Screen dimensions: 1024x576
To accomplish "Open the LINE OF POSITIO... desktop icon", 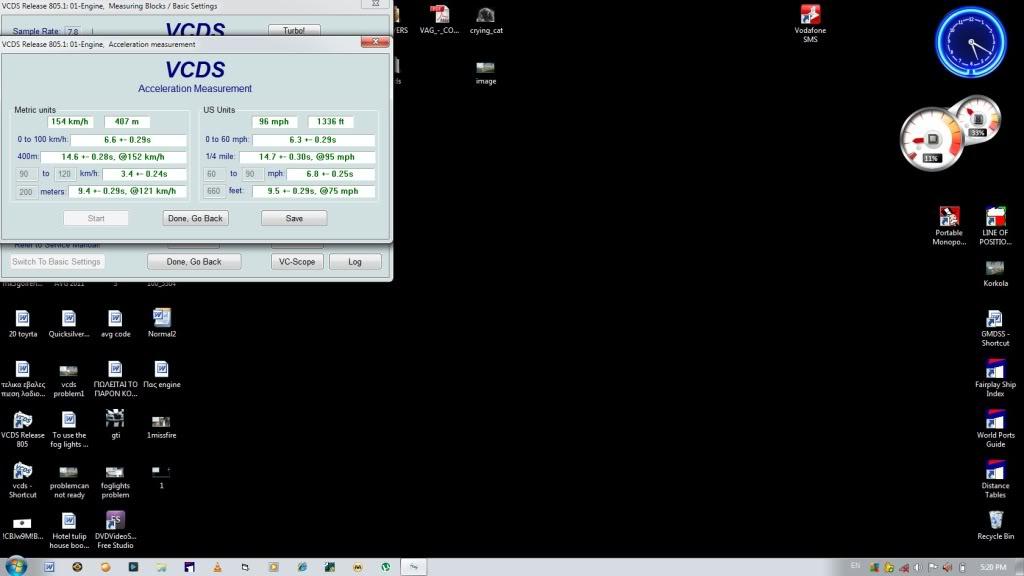I will (x=995, y=226).
